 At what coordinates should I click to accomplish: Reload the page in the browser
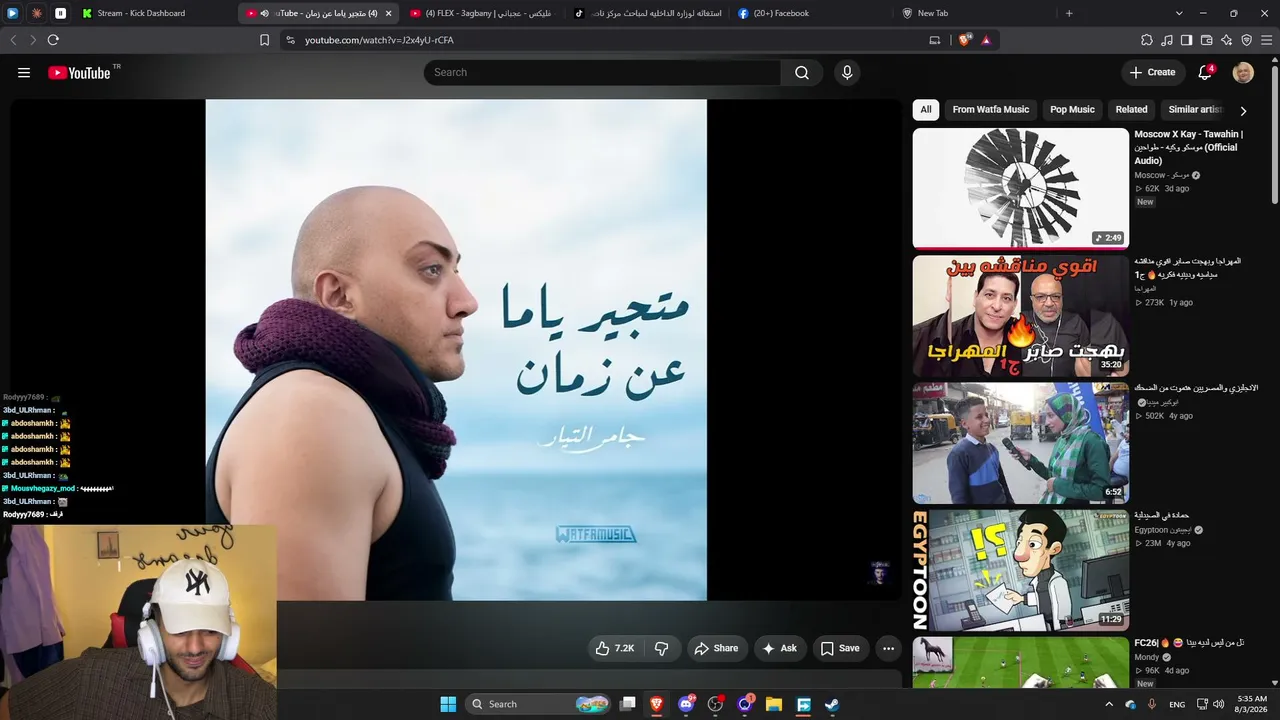(53, 40)
